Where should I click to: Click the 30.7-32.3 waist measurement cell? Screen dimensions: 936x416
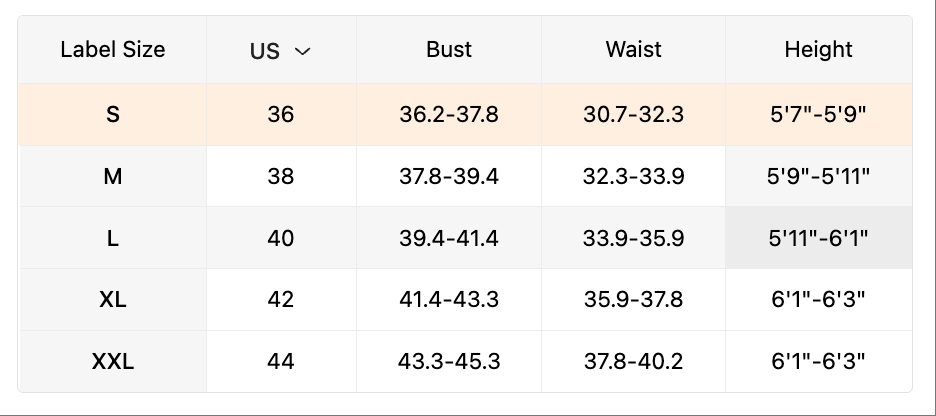click(633, 114)
